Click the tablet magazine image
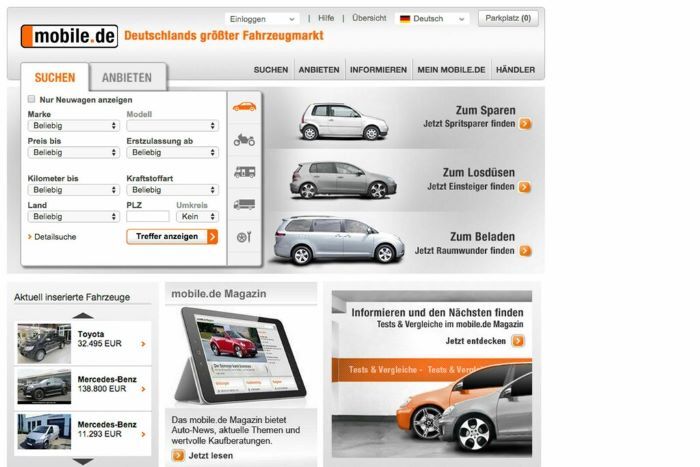700x467 pixels. click(240, 356)
